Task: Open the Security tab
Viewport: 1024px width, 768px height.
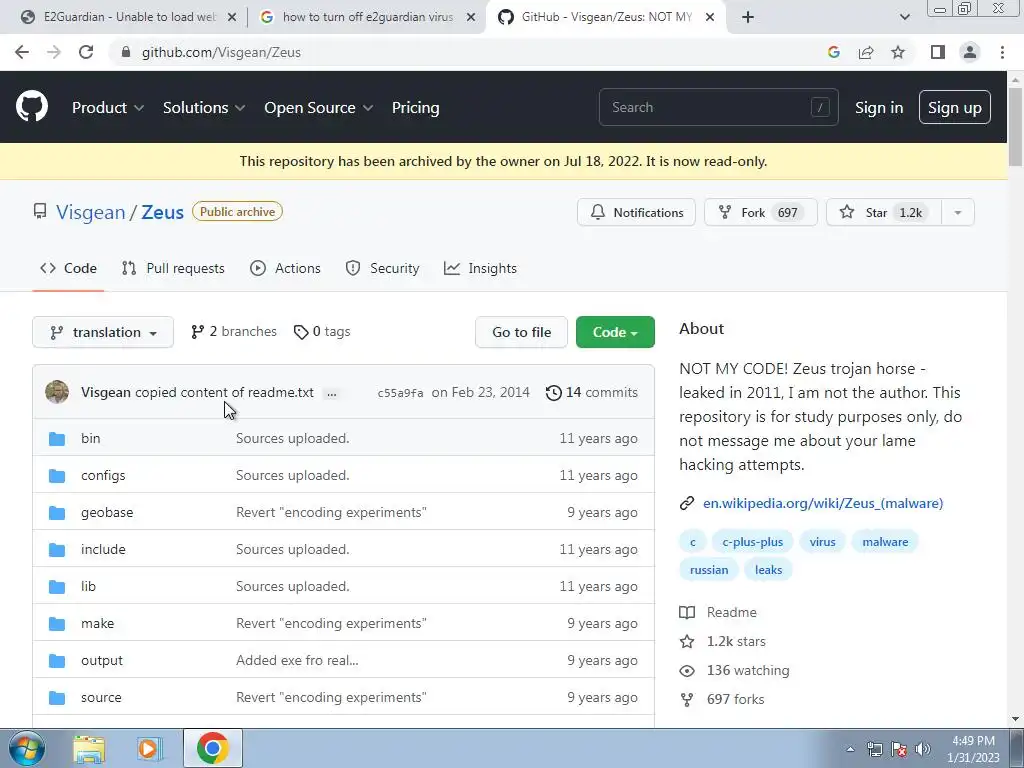Action: tap(383, 268)
